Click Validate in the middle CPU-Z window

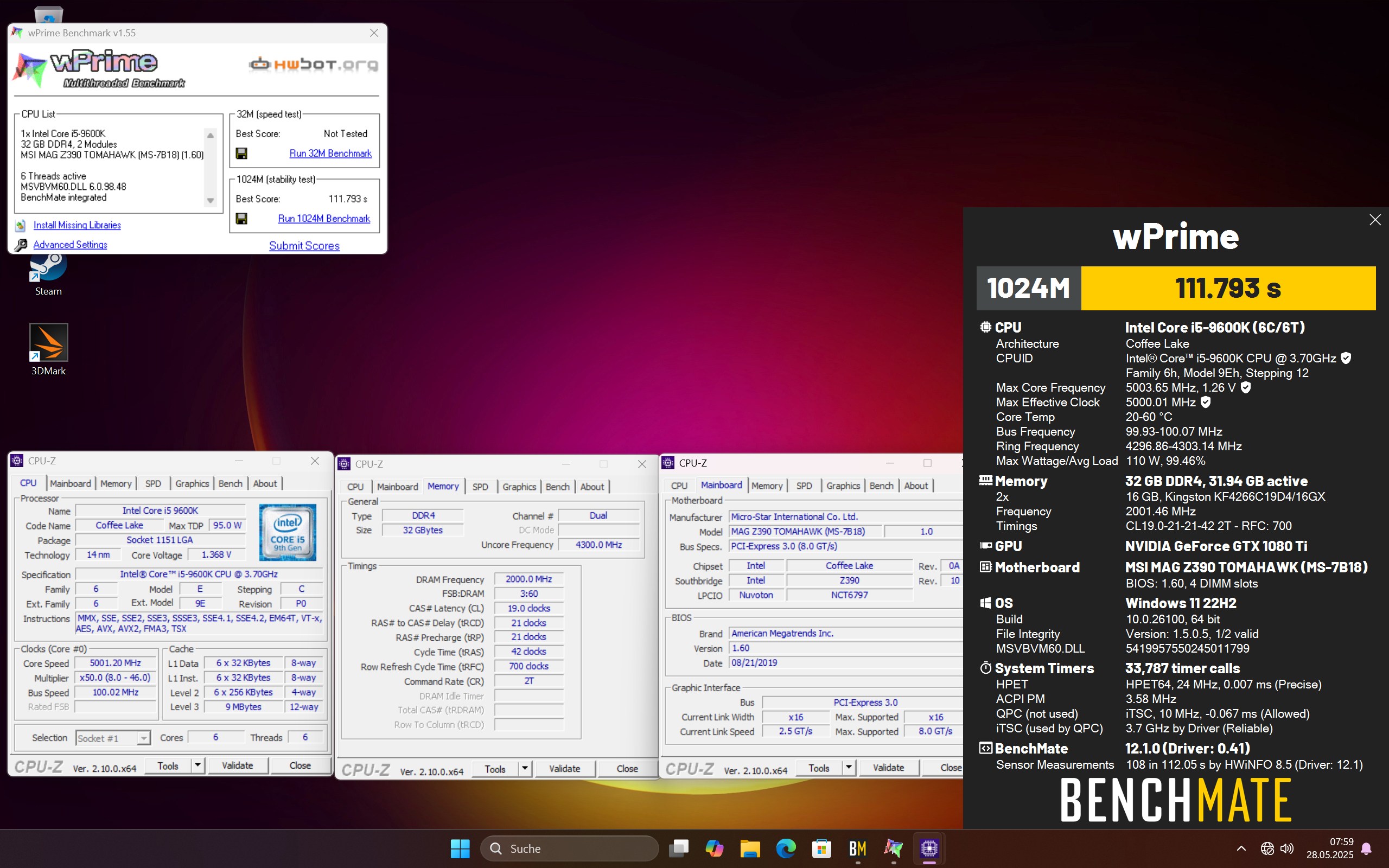[564, 769]
